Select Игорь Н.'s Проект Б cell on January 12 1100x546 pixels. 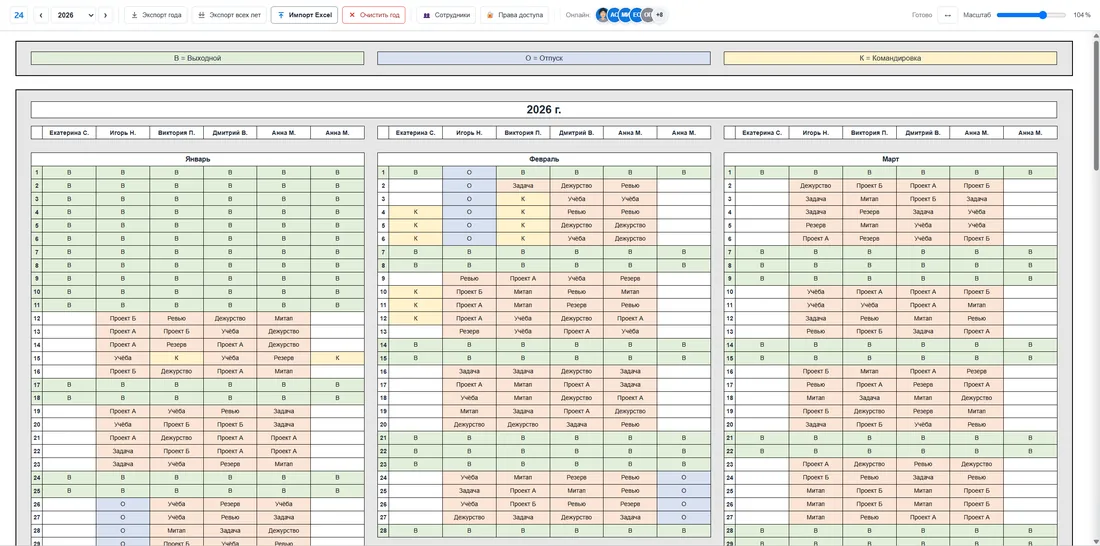point(123,318)
